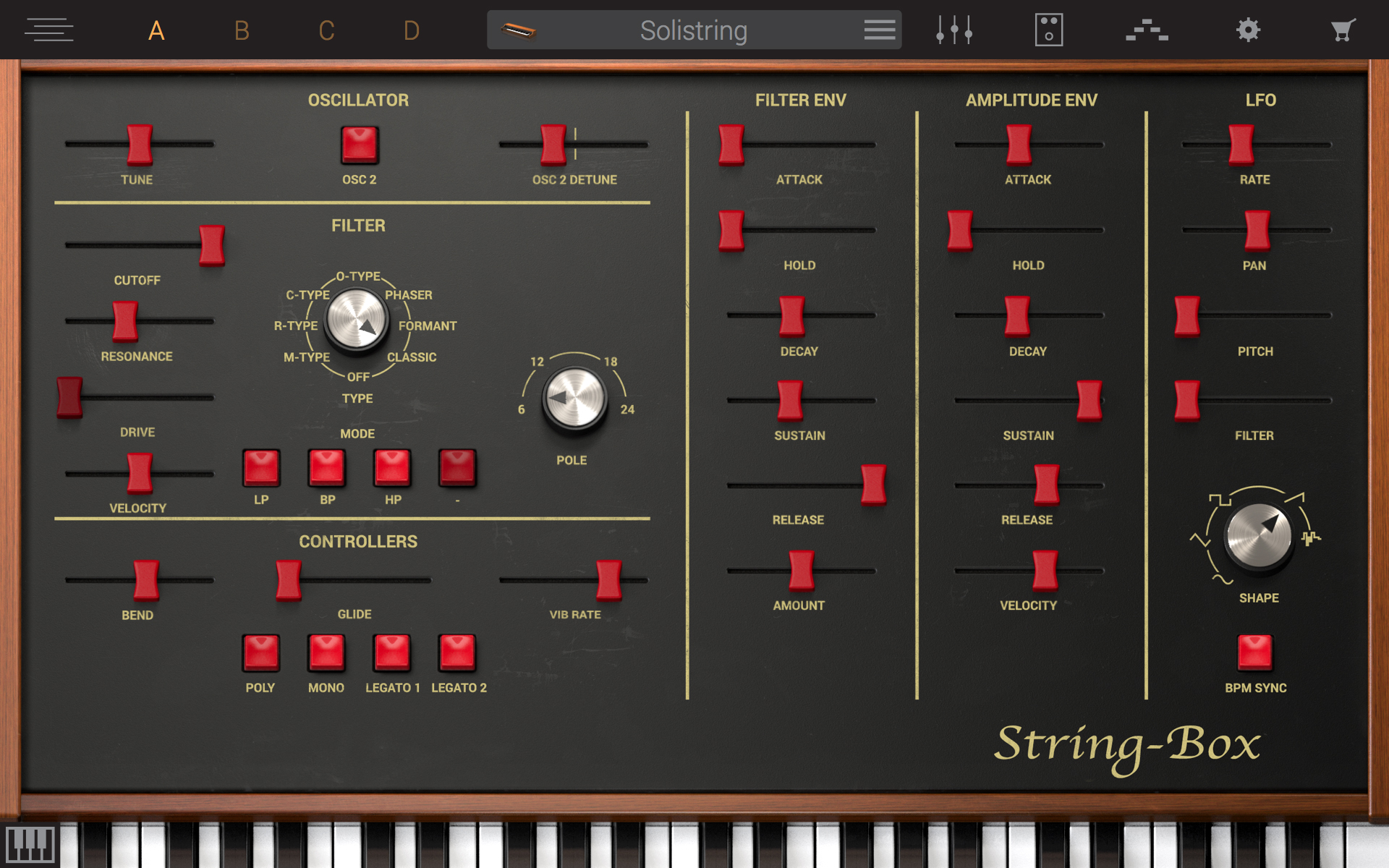Click the keyboard icon beside the preset name
Viewport: 1389px width, 868px height.
pos(522,30)
